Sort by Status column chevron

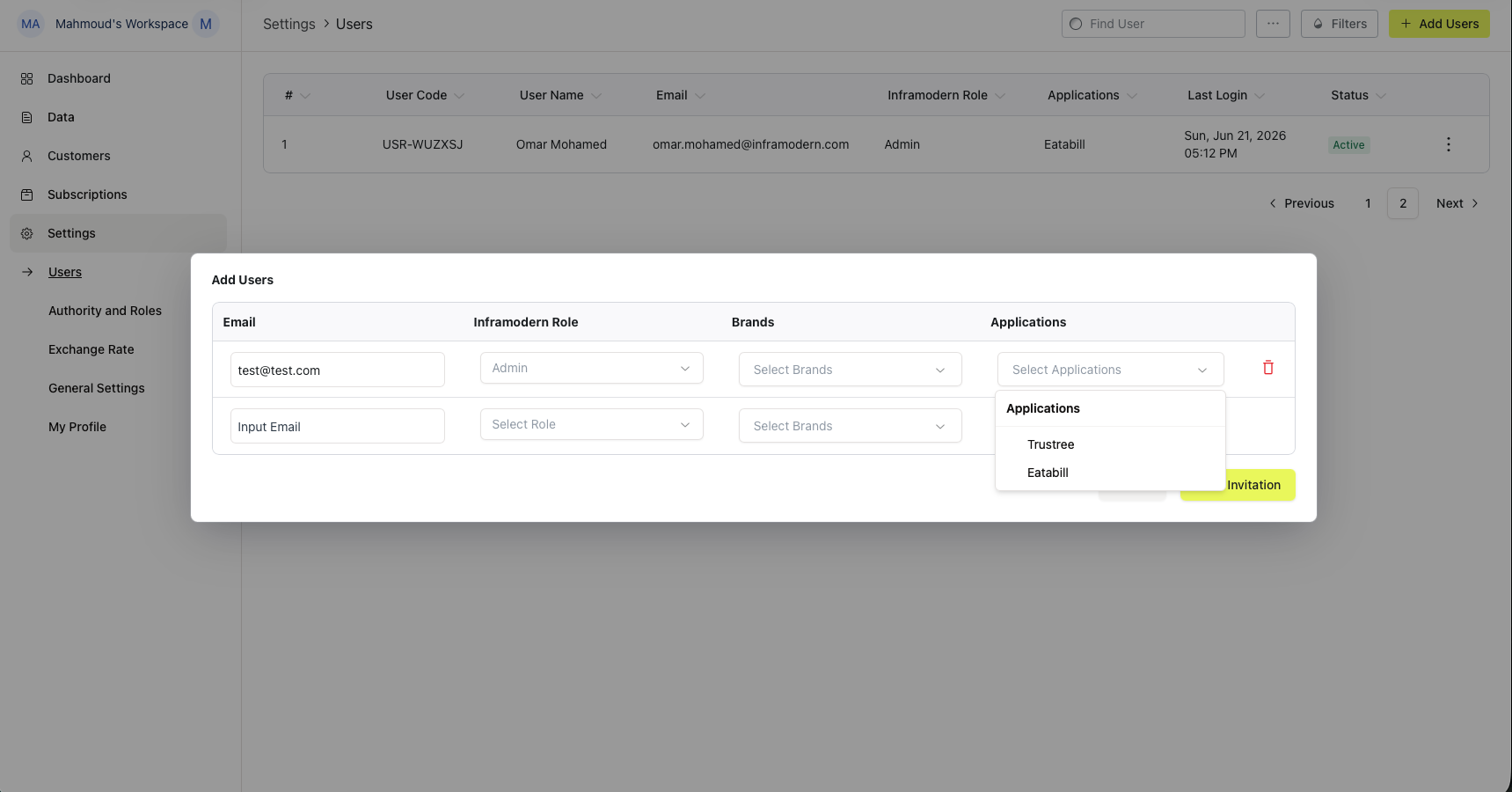[x=1381, y=96]
